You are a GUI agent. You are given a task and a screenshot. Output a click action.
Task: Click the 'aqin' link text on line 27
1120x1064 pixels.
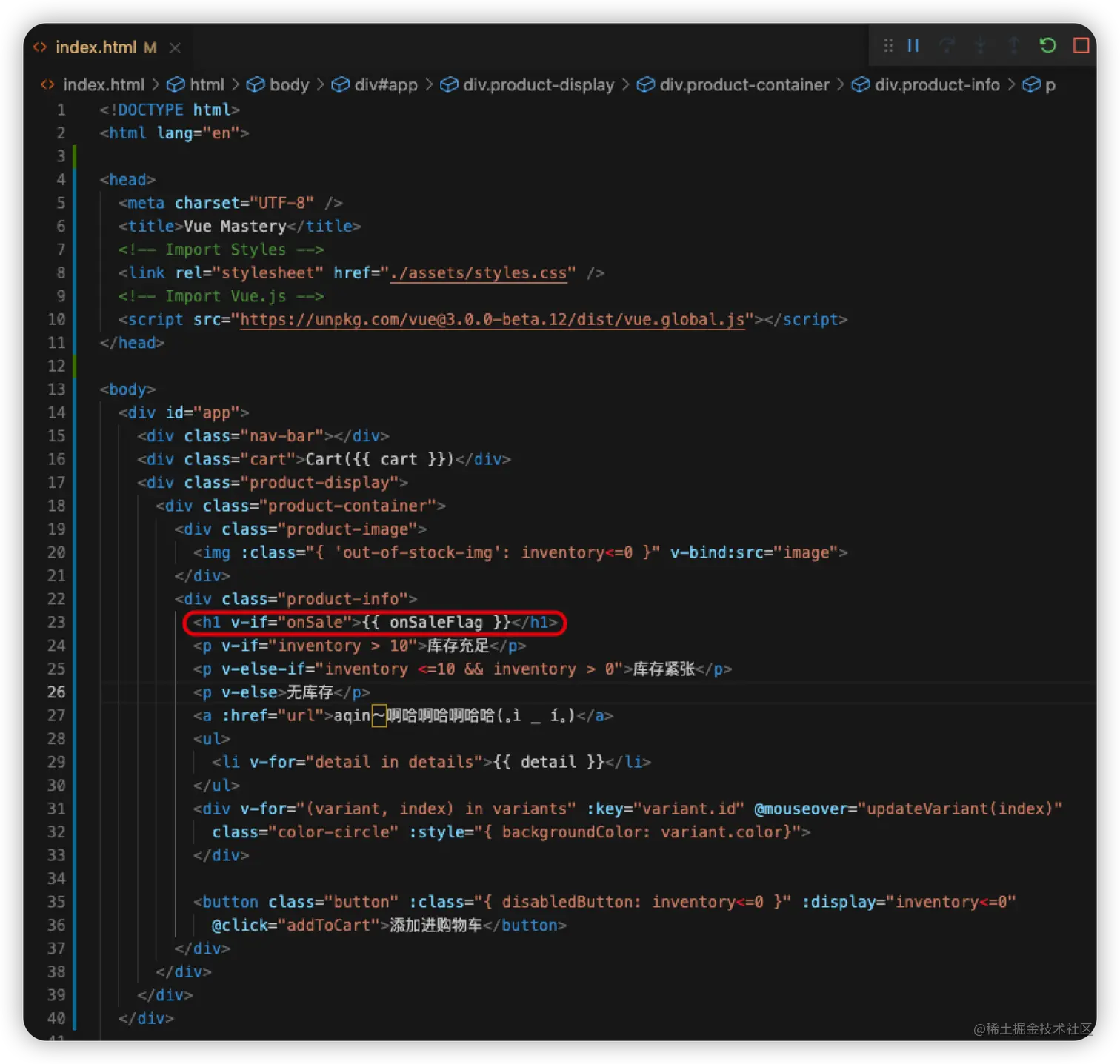352,716
